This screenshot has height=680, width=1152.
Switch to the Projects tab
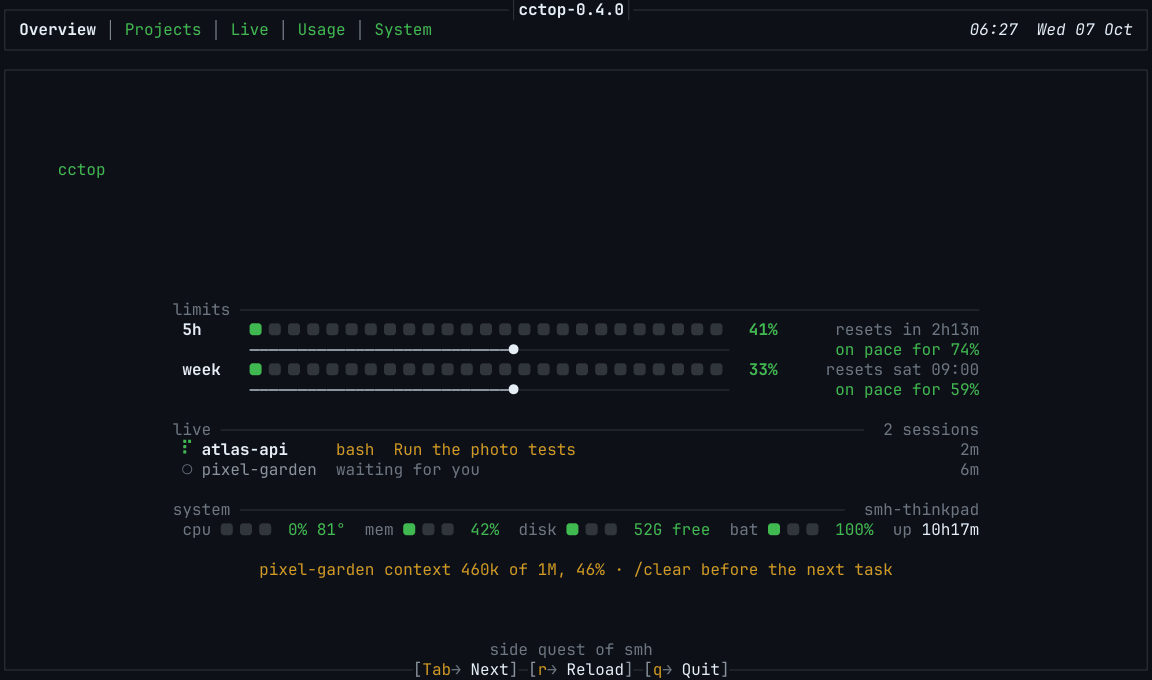click(x=162, y=30)
